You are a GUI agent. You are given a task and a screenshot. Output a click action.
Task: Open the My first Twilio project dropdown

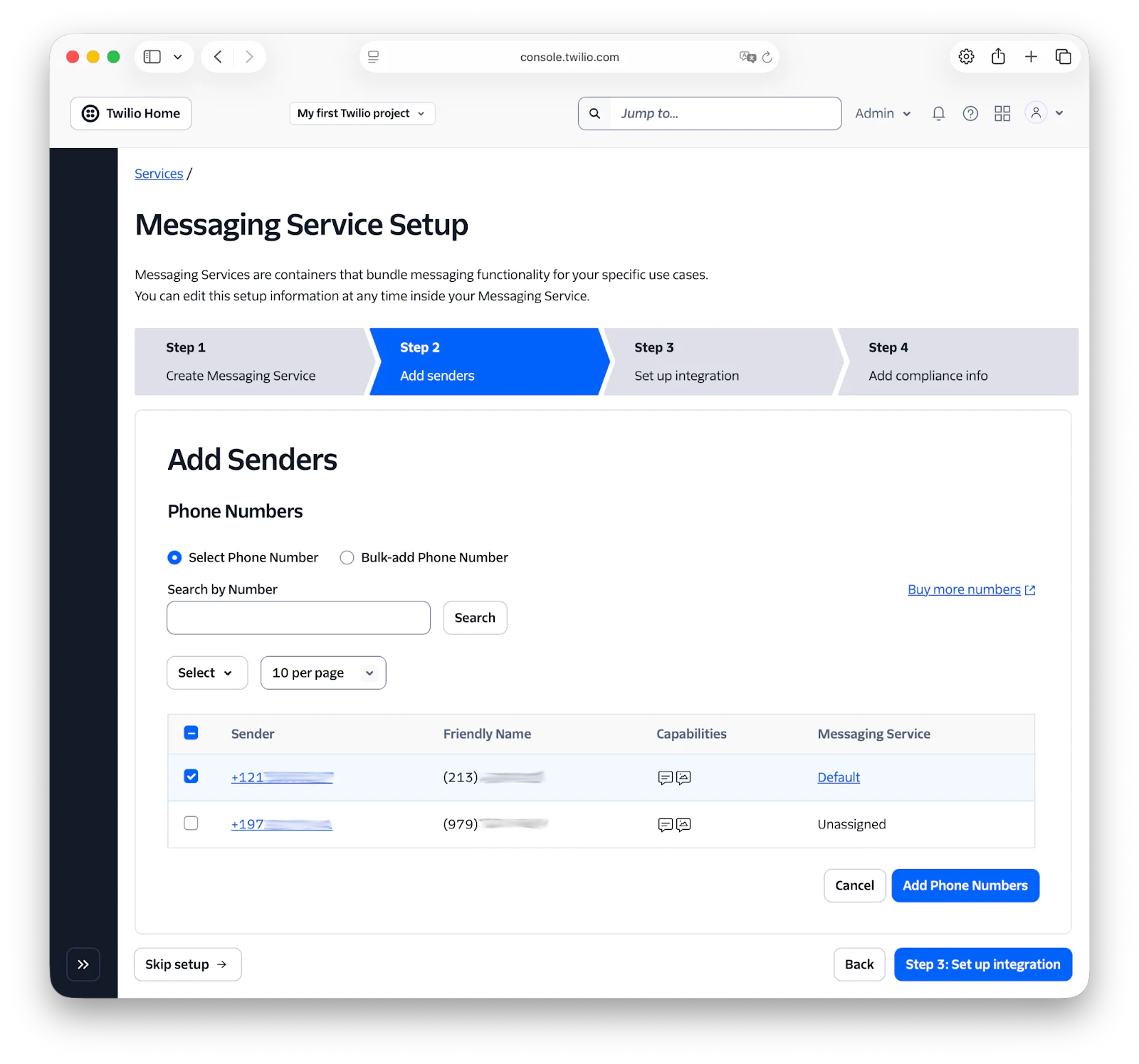[362, 114]
